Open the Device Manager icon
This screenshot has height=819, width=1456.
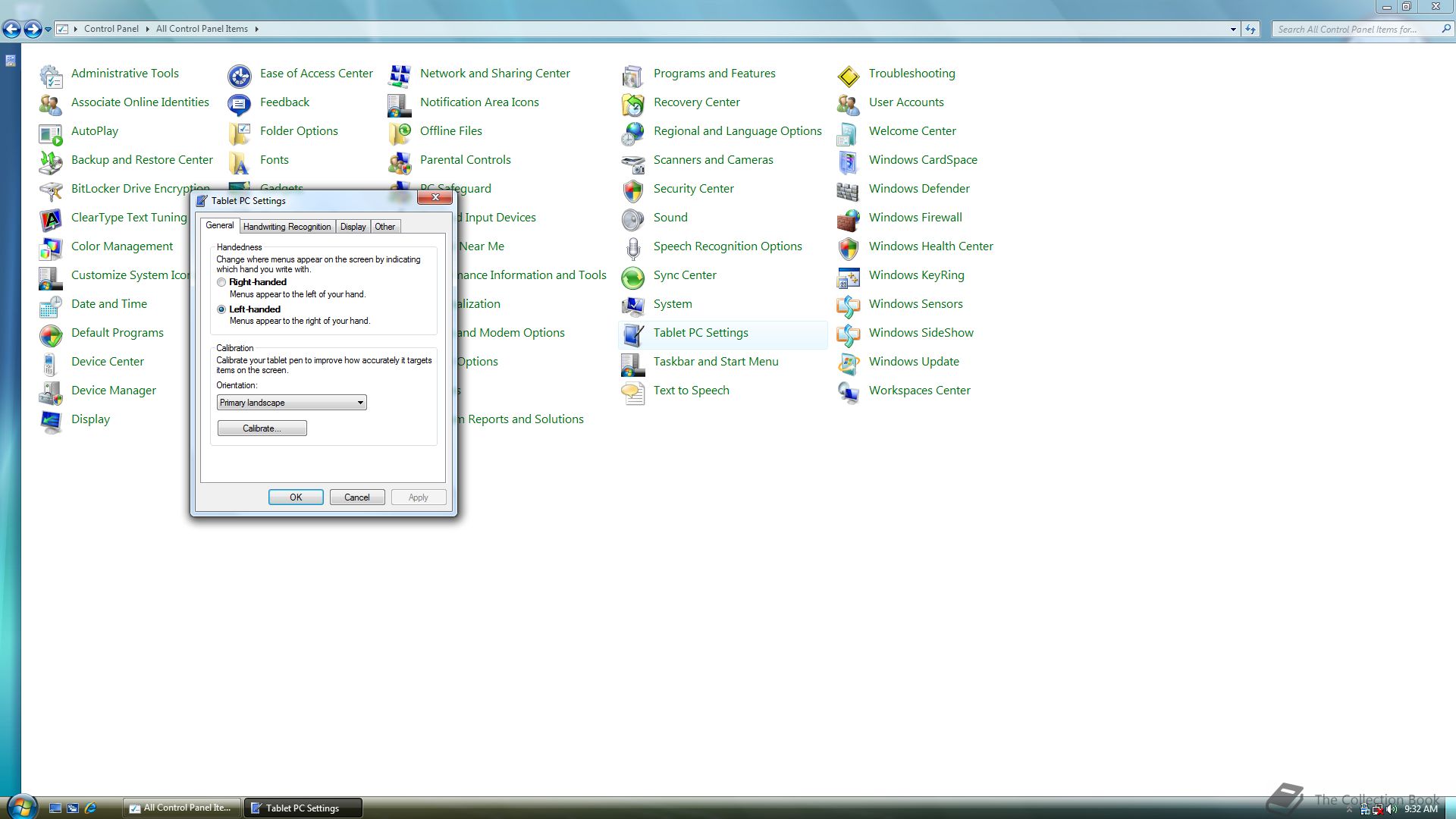[x=51, y=392]
